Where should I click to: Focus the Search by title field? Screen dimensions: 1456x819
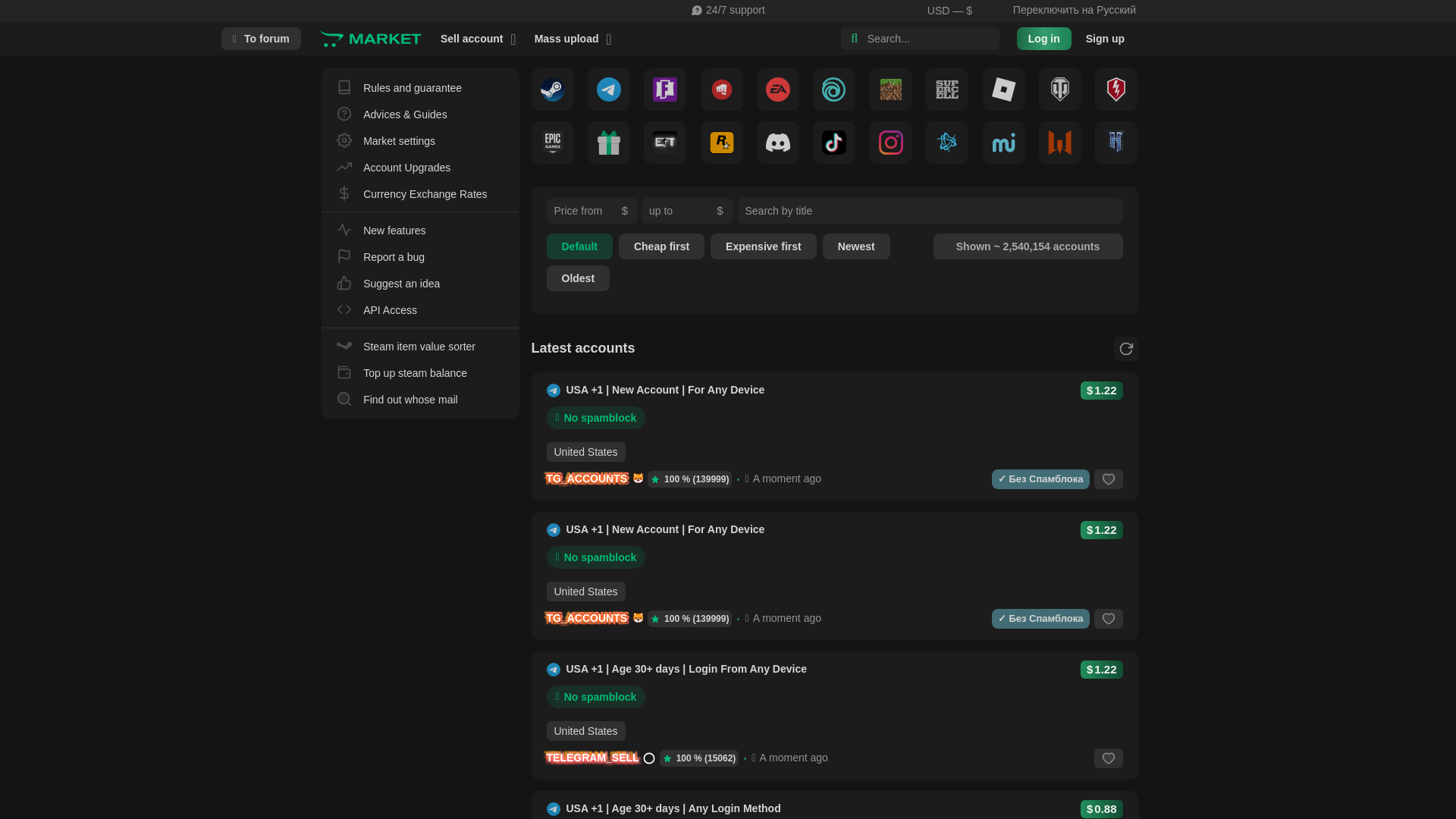[x=930, y=211]
